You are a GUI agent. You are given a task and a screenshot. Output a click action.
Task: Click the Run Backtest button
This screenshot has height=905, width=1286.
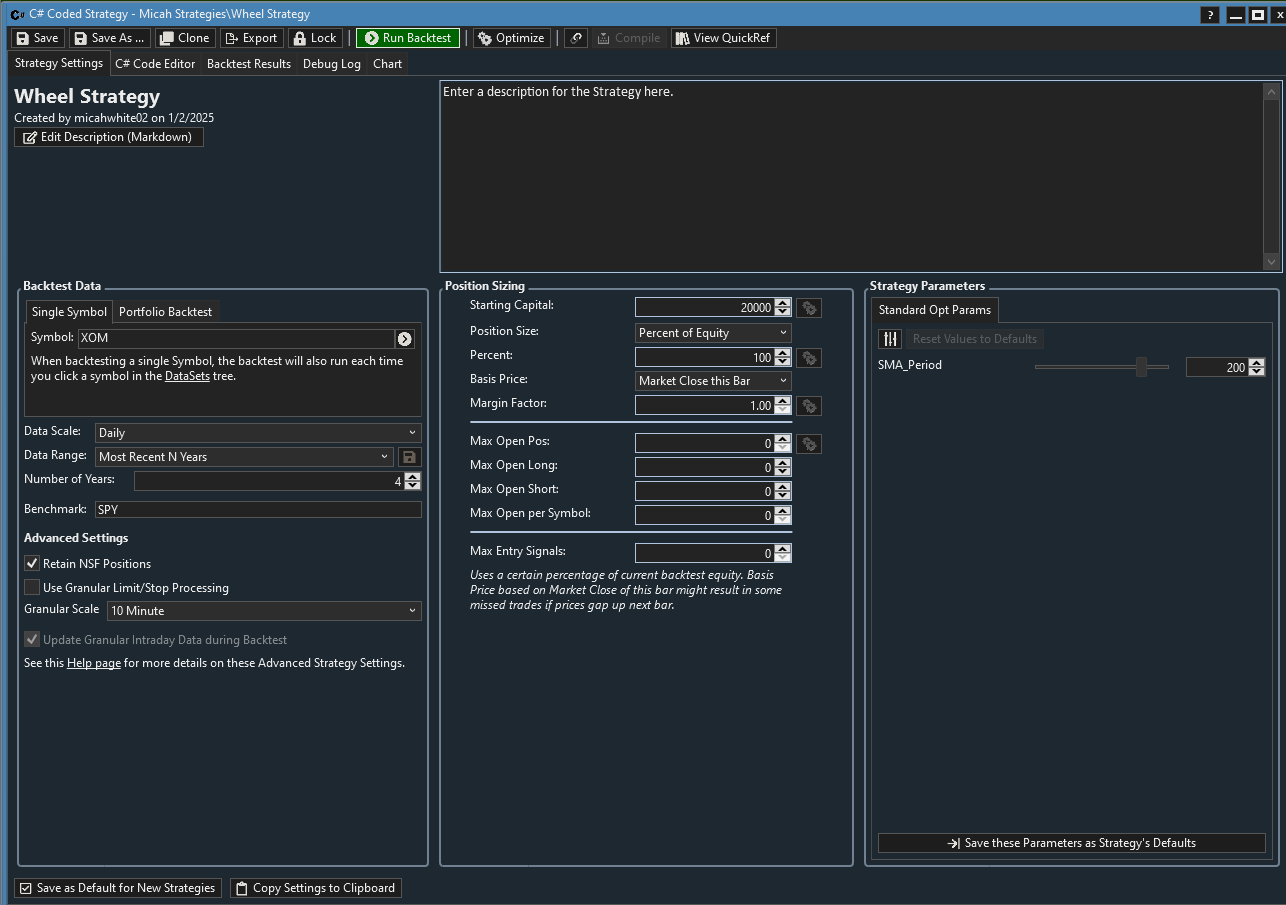click(408, 38)
